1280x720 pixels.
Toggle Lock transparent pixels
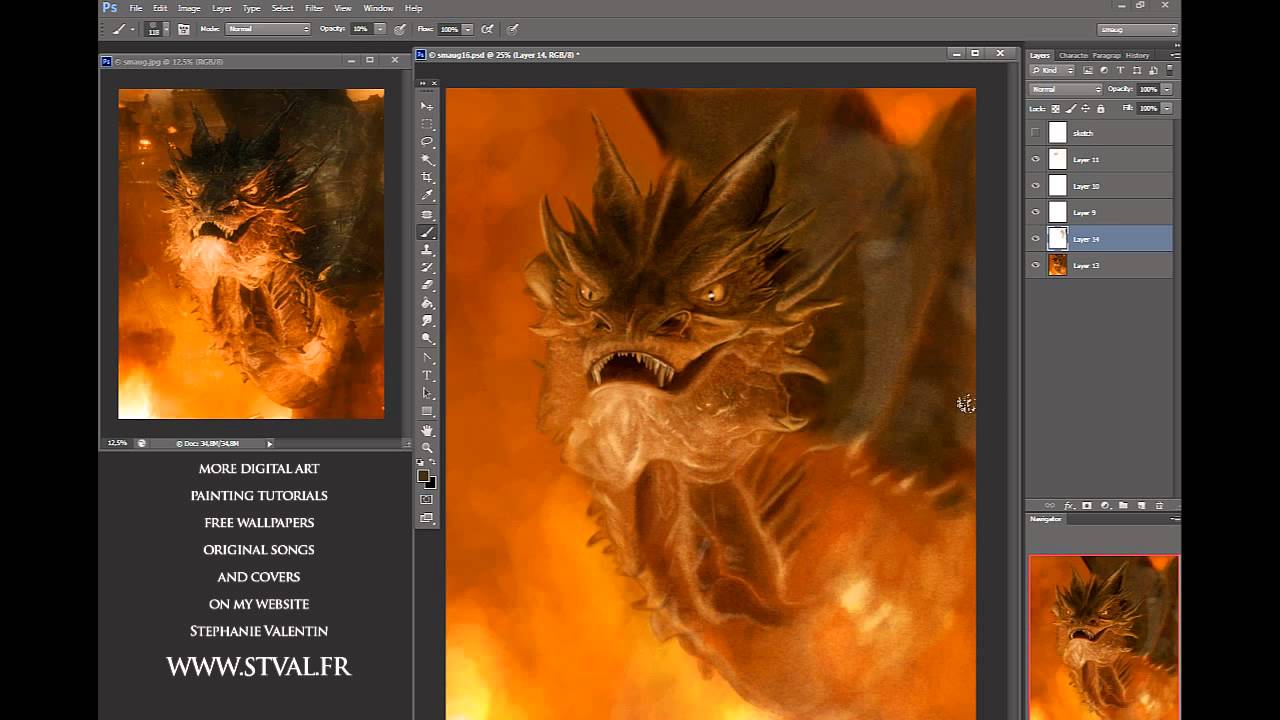(x=1055, y=108)
